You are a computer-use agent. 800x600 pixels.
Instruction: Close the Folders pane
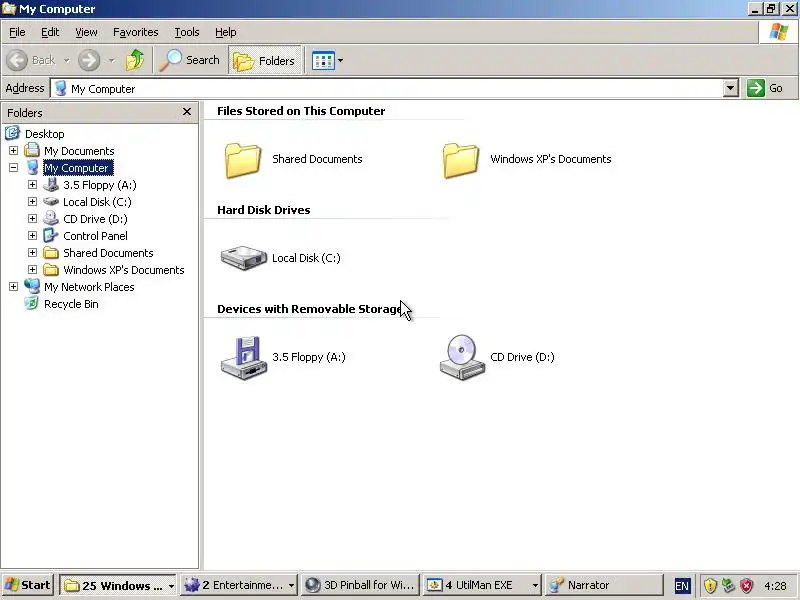(x=187, y=111)
